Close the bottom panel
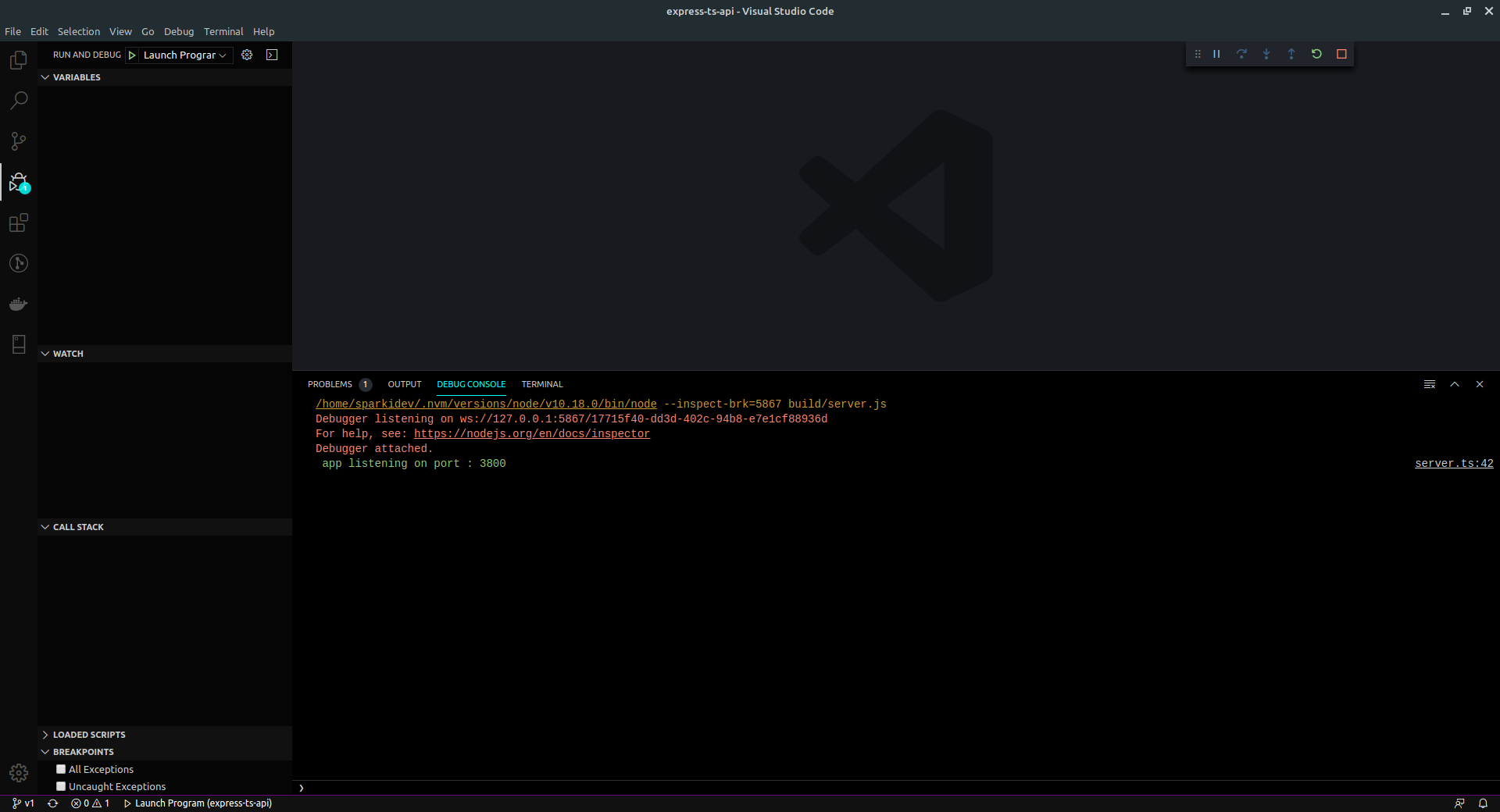Viewport: 1500px width, 812px height. pyautogui.click(x=1480, y=384)
